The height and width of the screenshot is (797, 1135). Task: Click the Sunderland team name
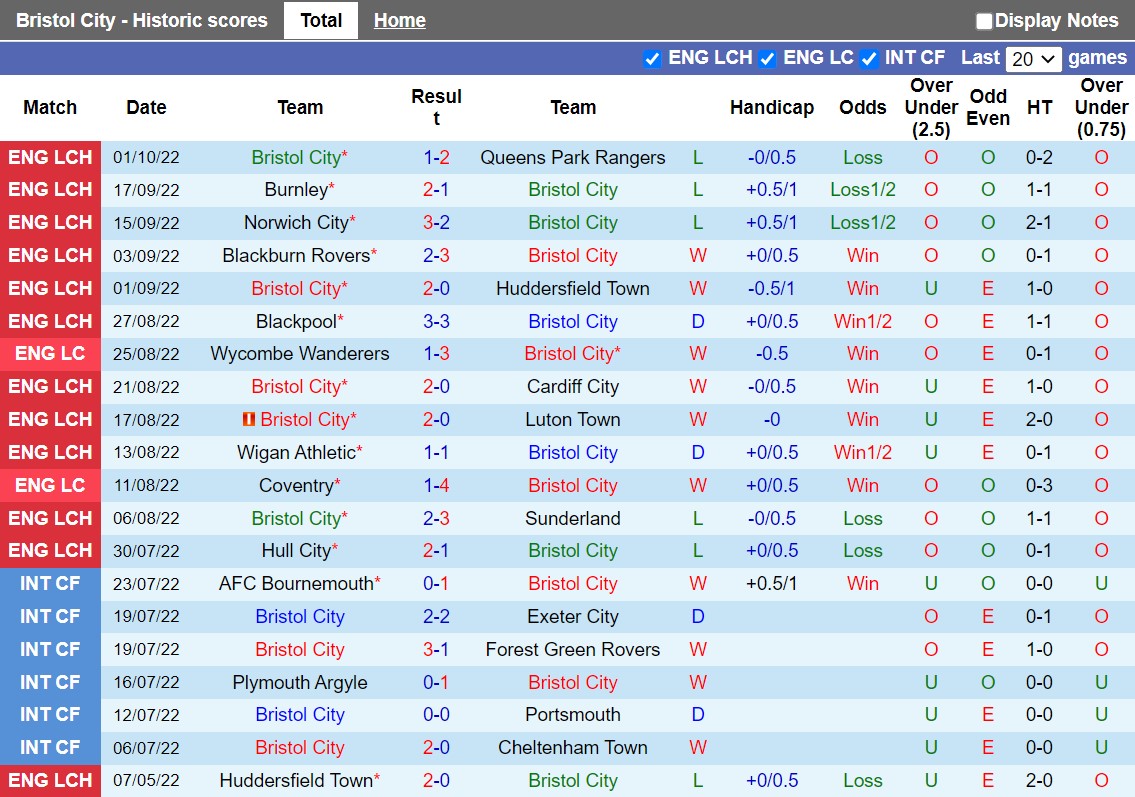pos(573,518)
